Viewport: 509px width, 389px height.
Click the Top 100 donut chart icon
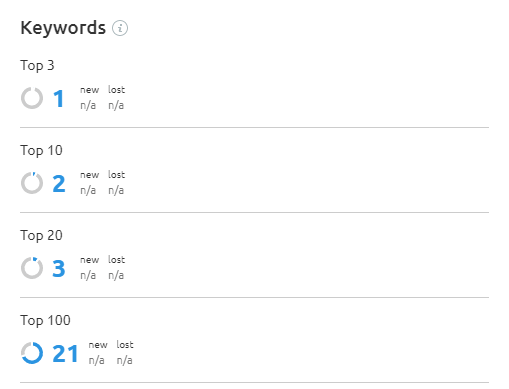pyautogui.click(x=32, y=353)
